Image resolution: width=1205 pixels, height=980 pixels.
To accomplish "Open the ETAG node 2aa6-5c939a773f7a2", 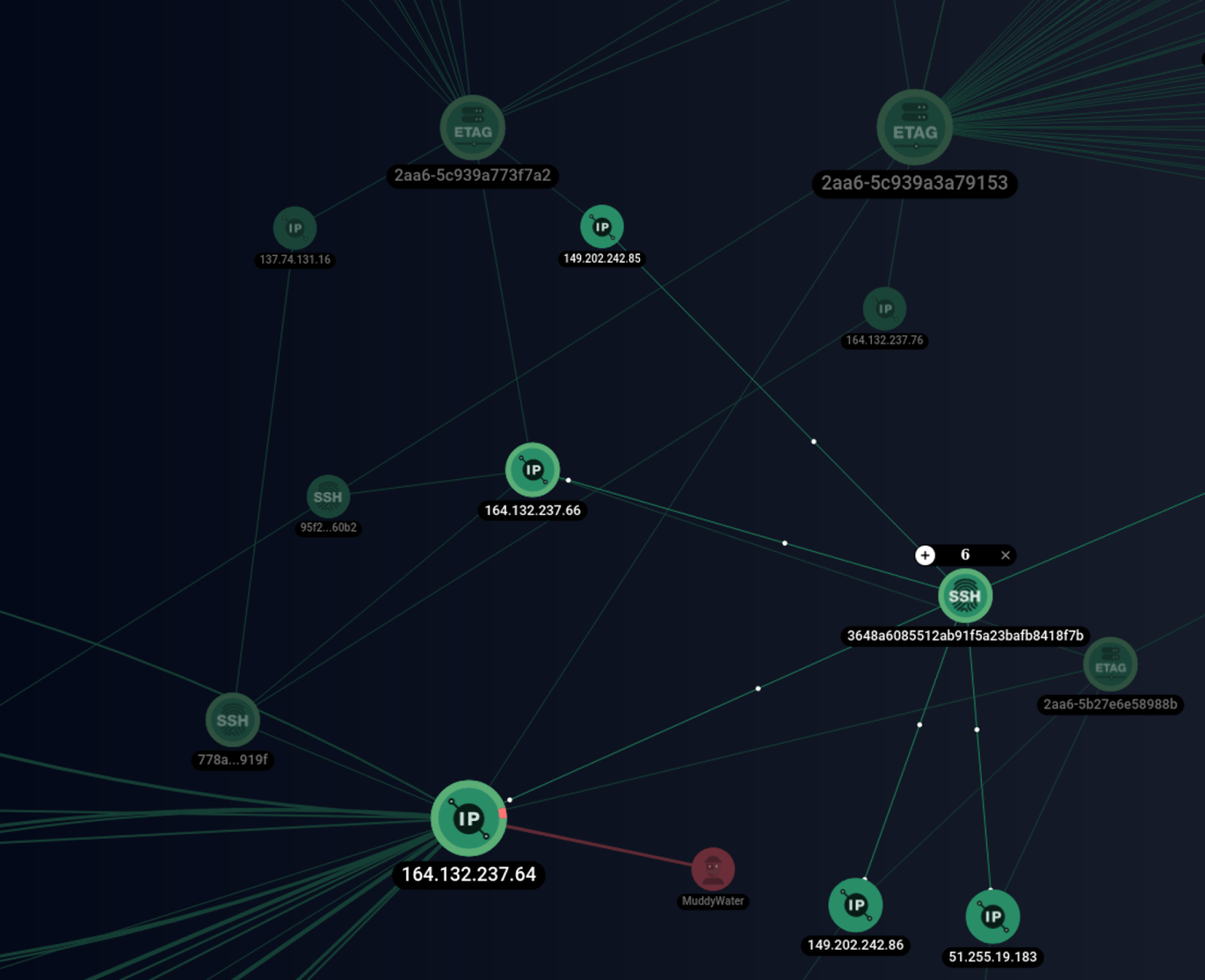I will click(471, 128).
